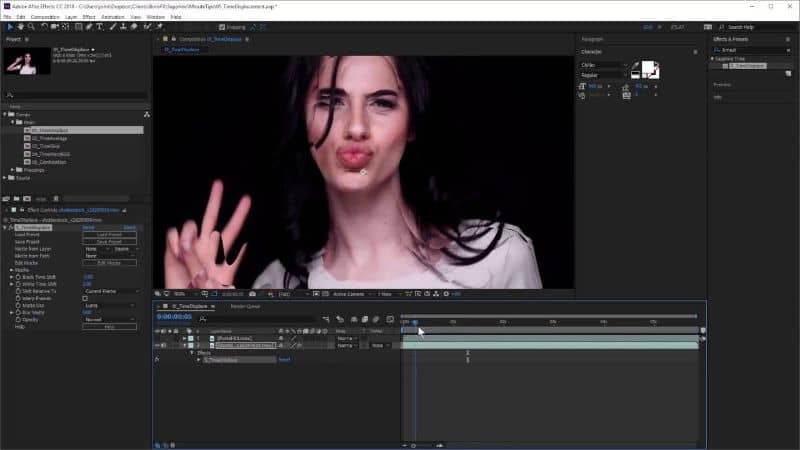
Task: Select the Pan Behind anchor point tool
Action: coord(66,27)
